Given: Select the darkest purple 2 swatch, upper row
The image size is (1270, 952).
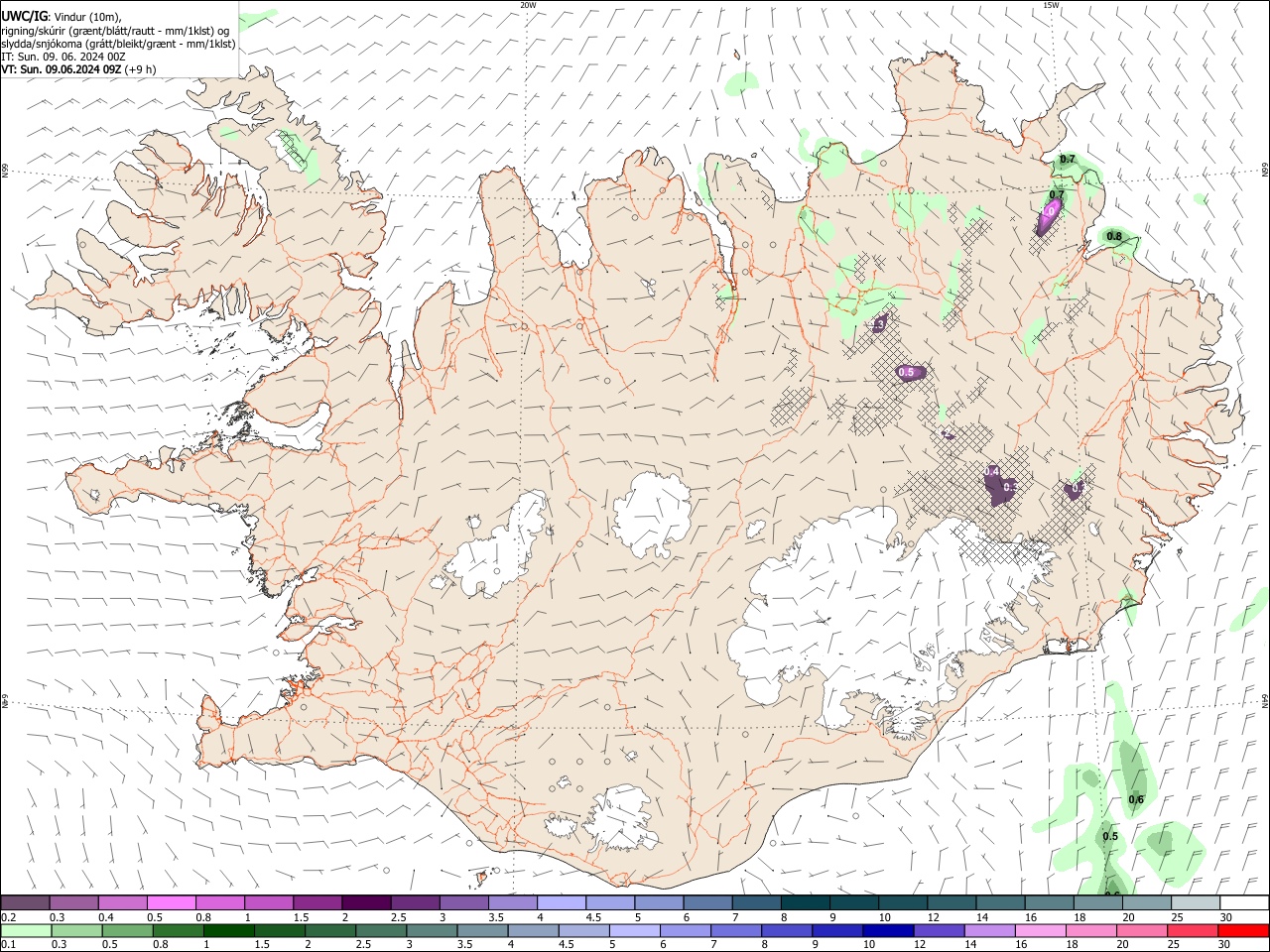Looking at the screenshot, I should 366,902.
